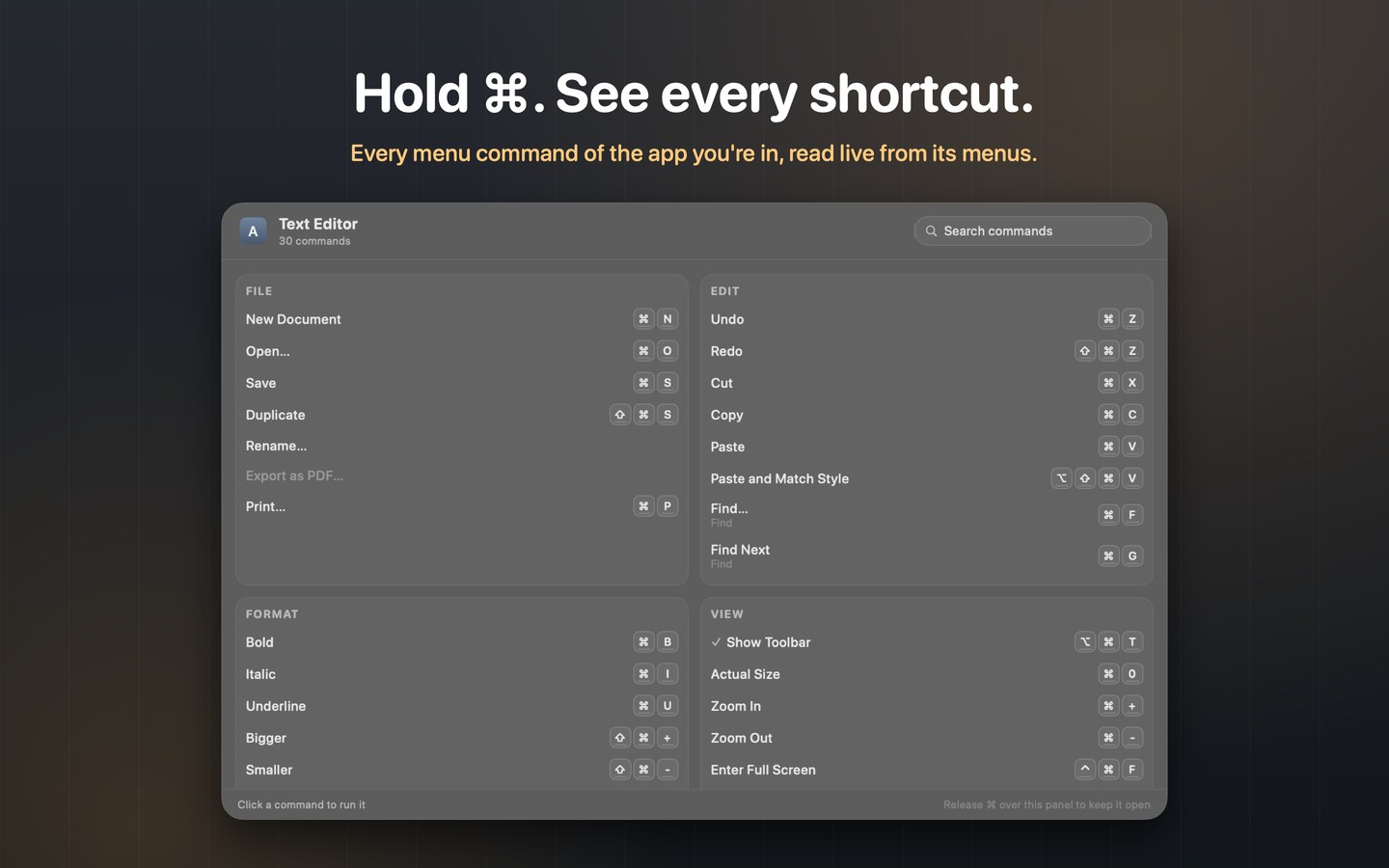The height and width of the screenshot is (868, 1389).
Task: Click the plus keycap in Zoom In row
Action: (1132, 706)
